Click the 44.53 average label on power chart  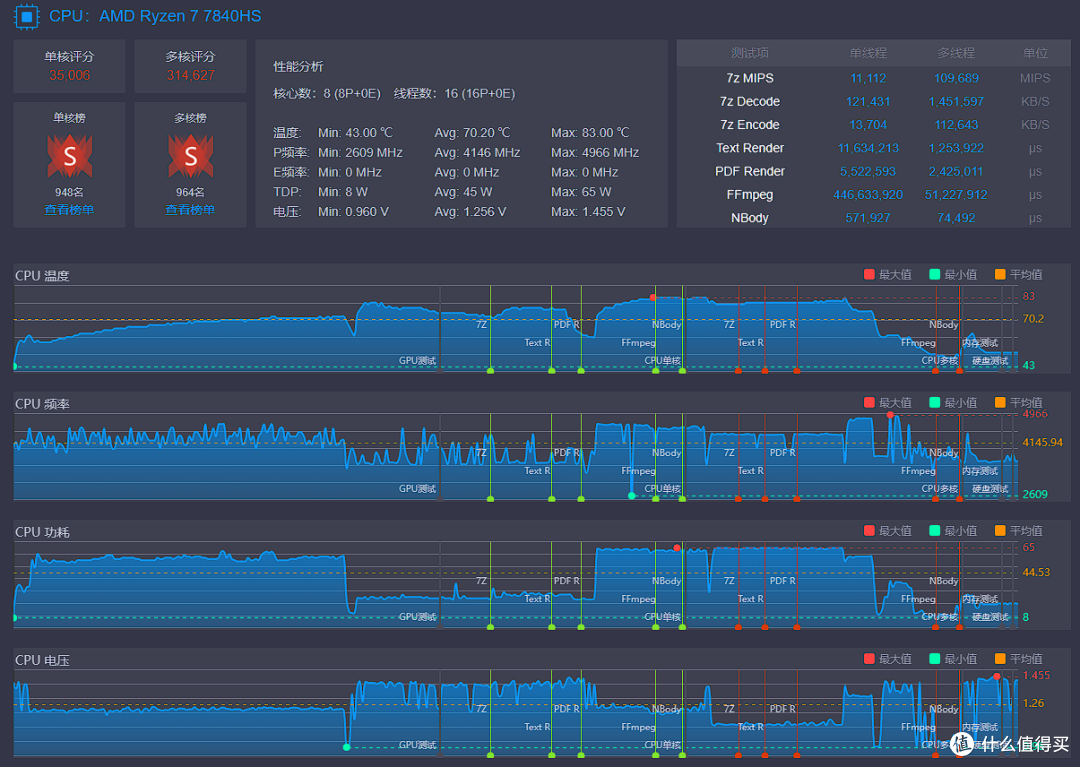tap(1036, 572)
